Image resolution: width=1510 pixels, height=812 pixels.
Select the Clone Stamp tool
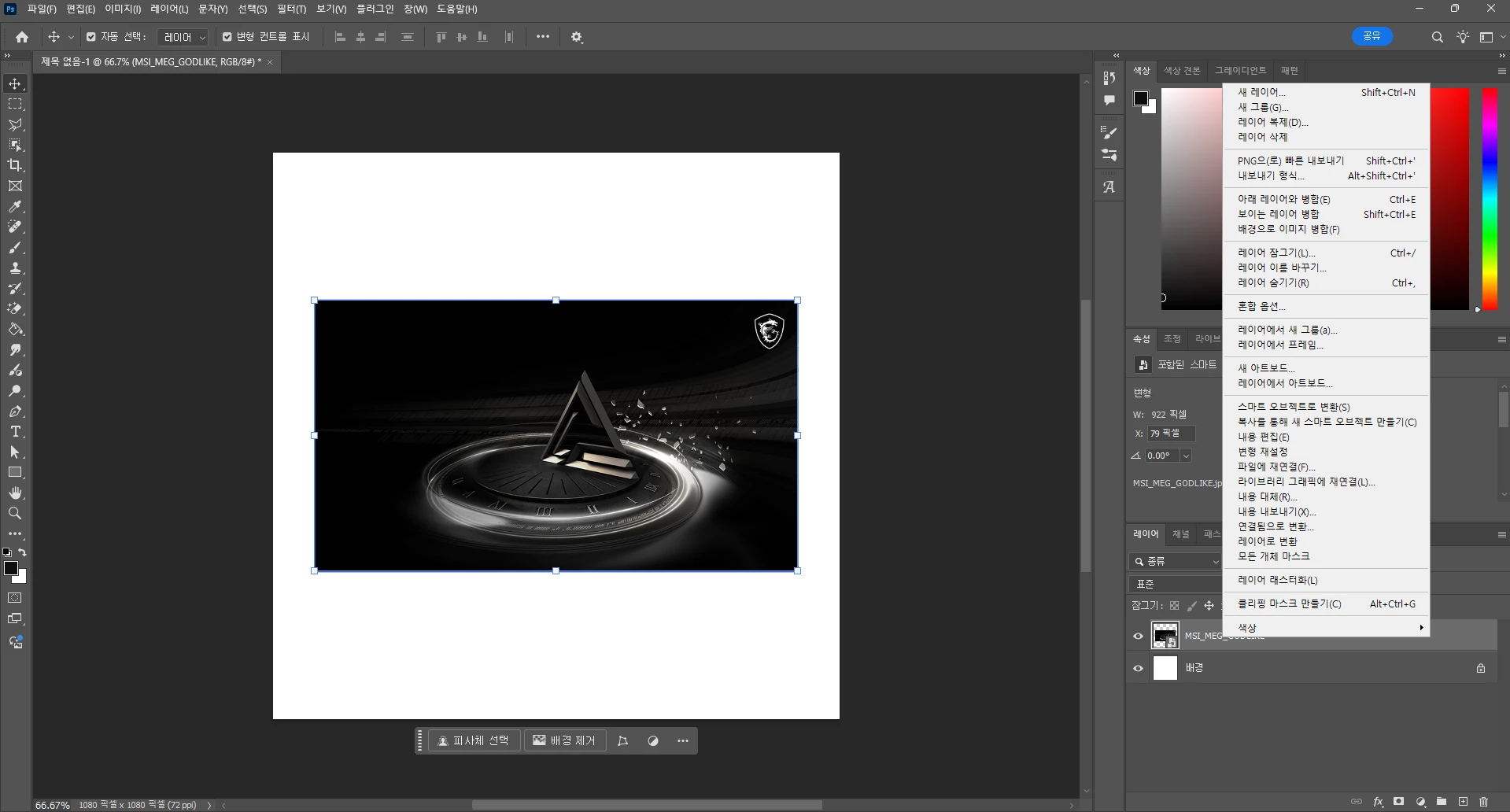click(x=15, y=268)
